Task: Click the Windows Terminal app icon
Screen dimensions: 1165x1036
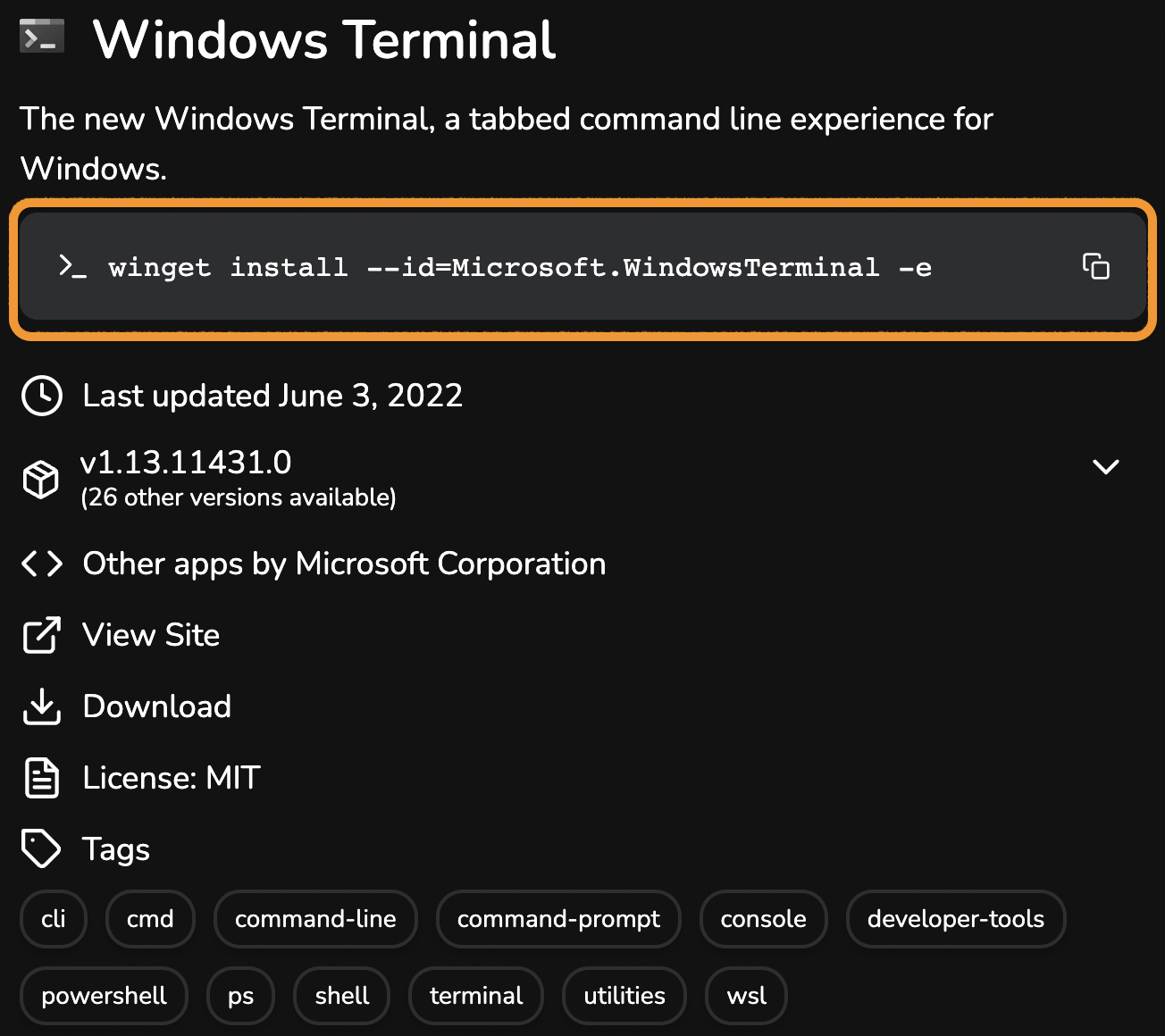Action: [42, 37]
